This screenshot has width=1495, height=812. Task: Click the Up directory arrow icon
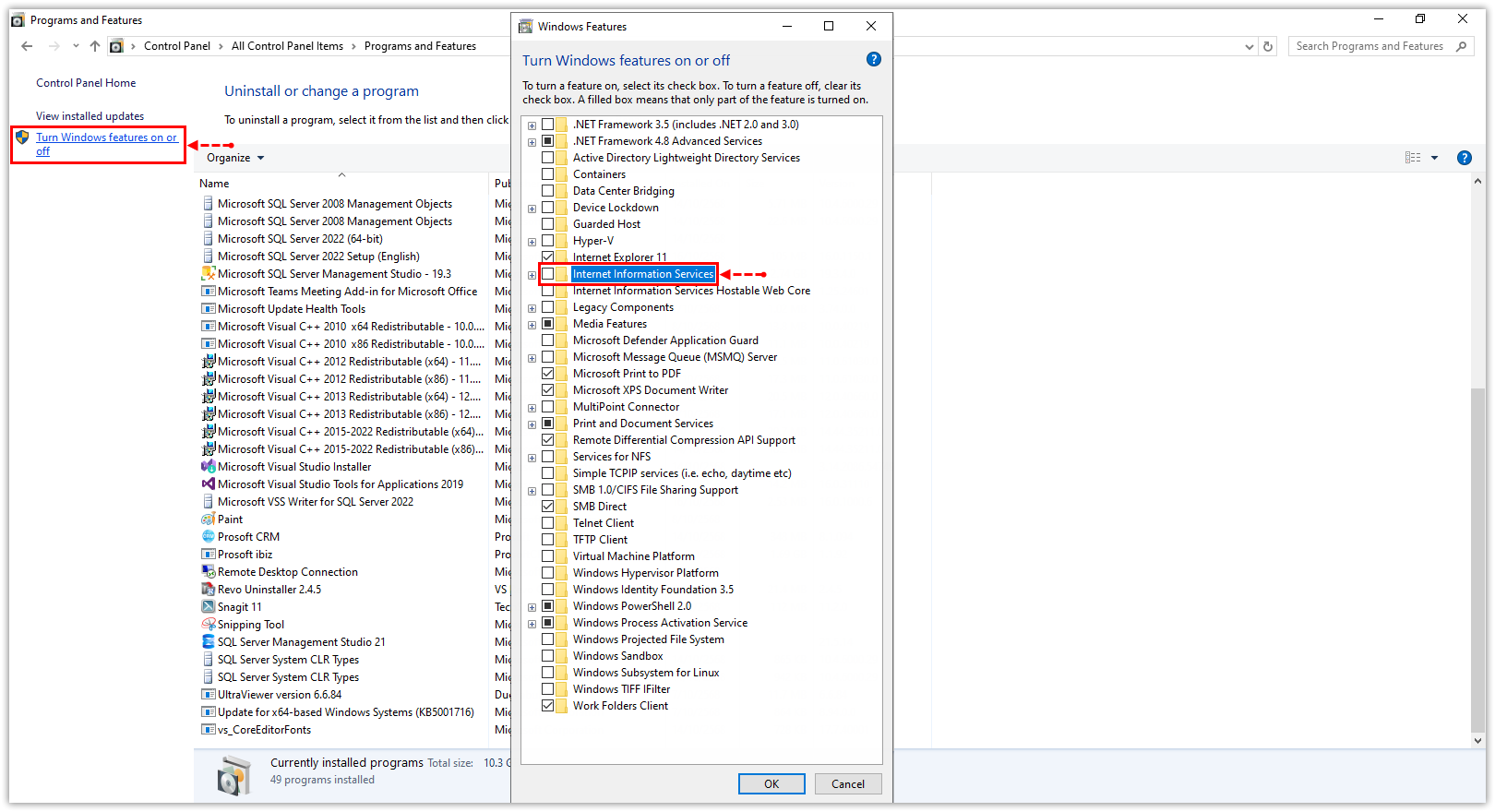[95, 46]
